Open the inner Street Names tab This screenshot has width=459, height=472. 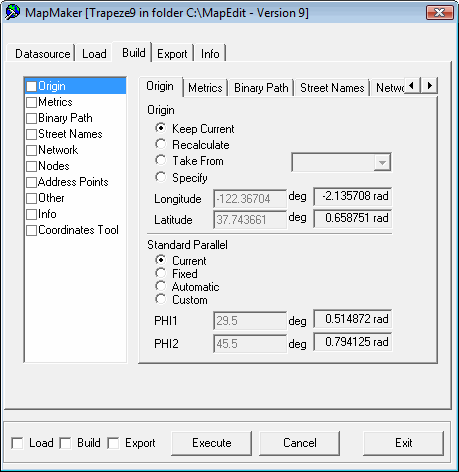coord(332,88)
